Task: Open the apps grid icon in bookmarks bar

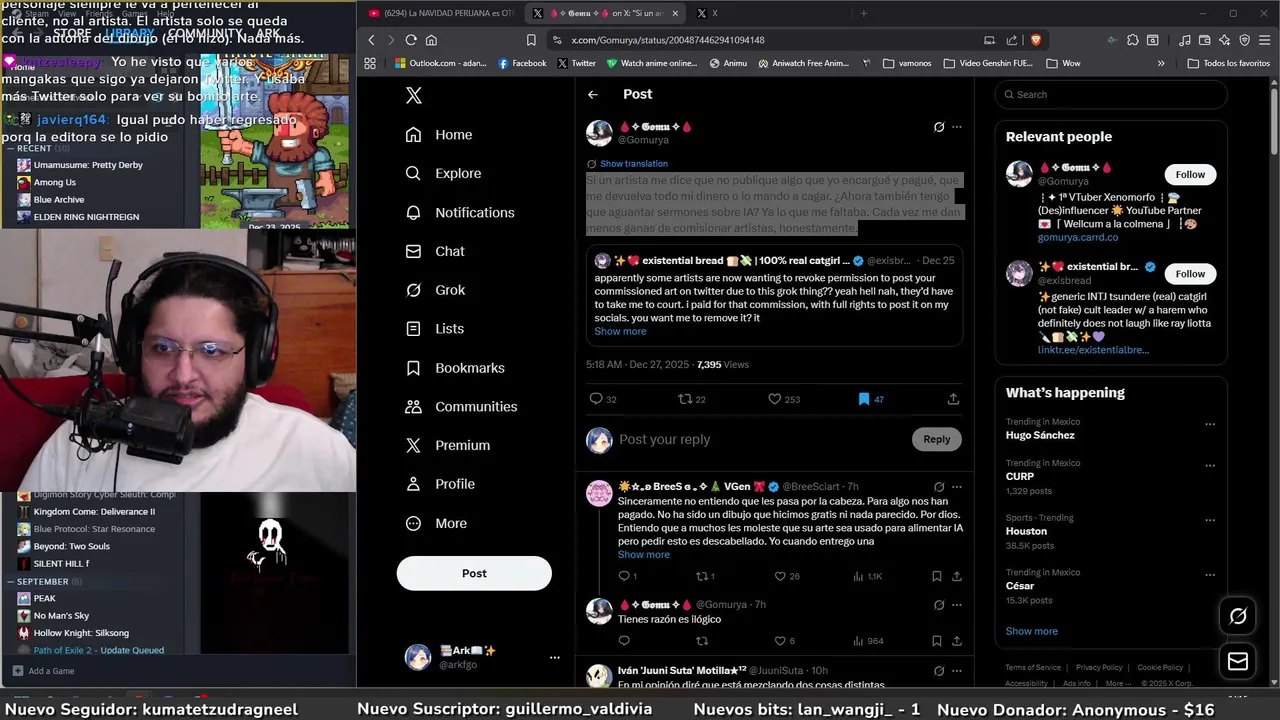Action: coord(370,63)
